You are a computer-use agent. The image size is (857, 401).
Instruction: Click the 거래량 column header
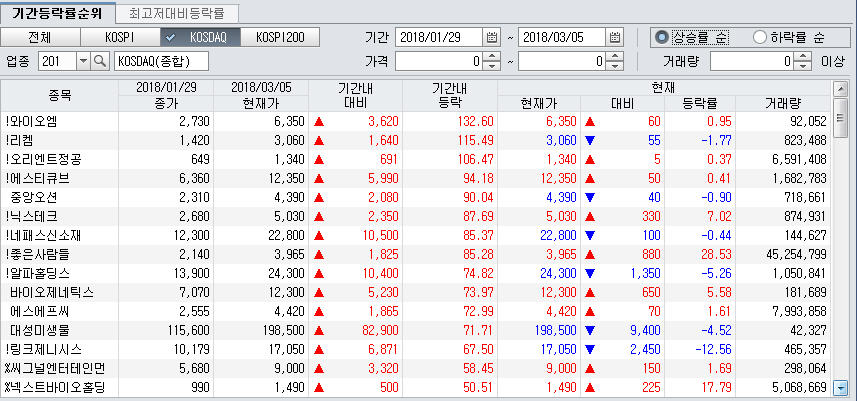coord(782,103)
